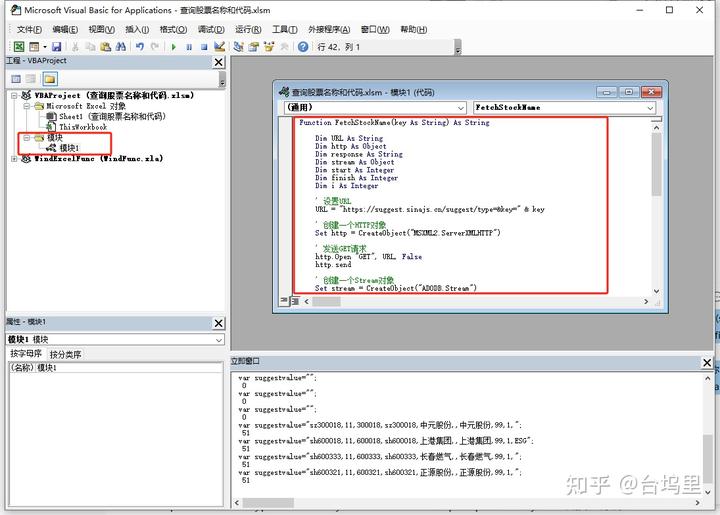Select ThisWorkbook in project tree
The width and height of the screenshot is (720, 515).
click(83, 127)
